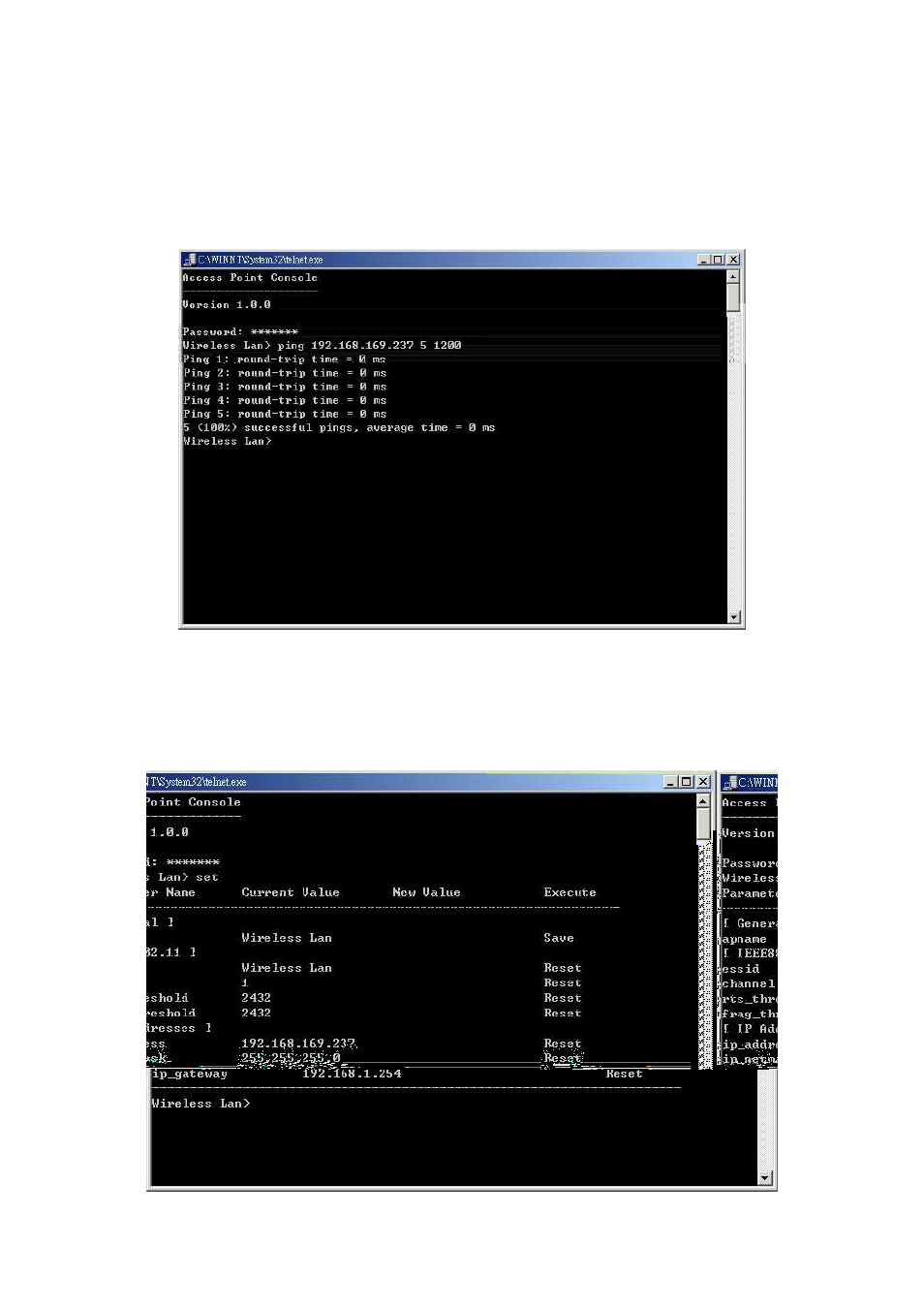The width and height of the screenshot is (924, 1309).
Task: Click the scrollbar thumb in the bottom telnet window
Action: 703,825
